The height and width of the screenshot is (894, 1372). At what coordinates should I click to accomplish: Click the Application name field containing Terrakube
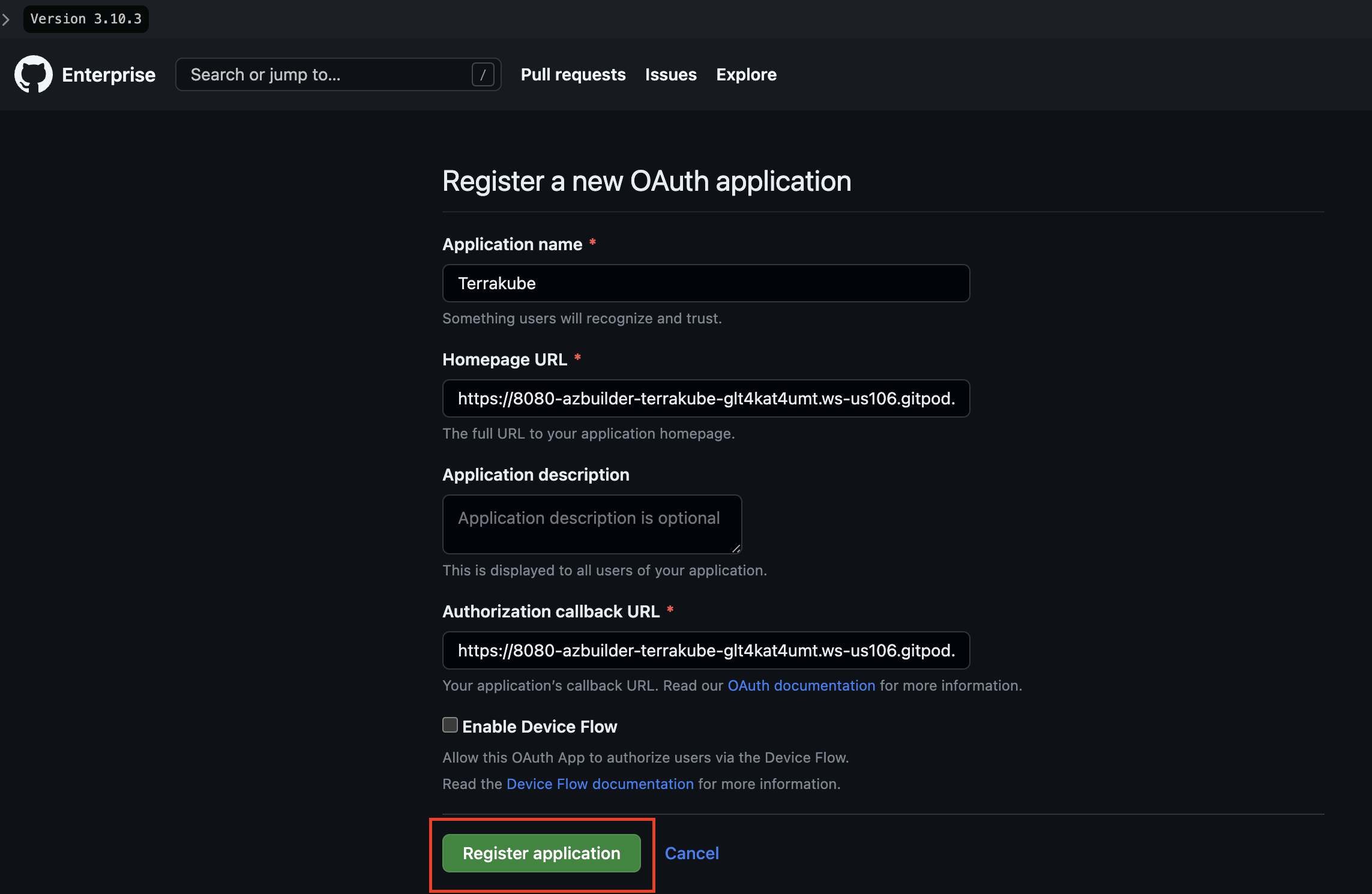point(706,283)
